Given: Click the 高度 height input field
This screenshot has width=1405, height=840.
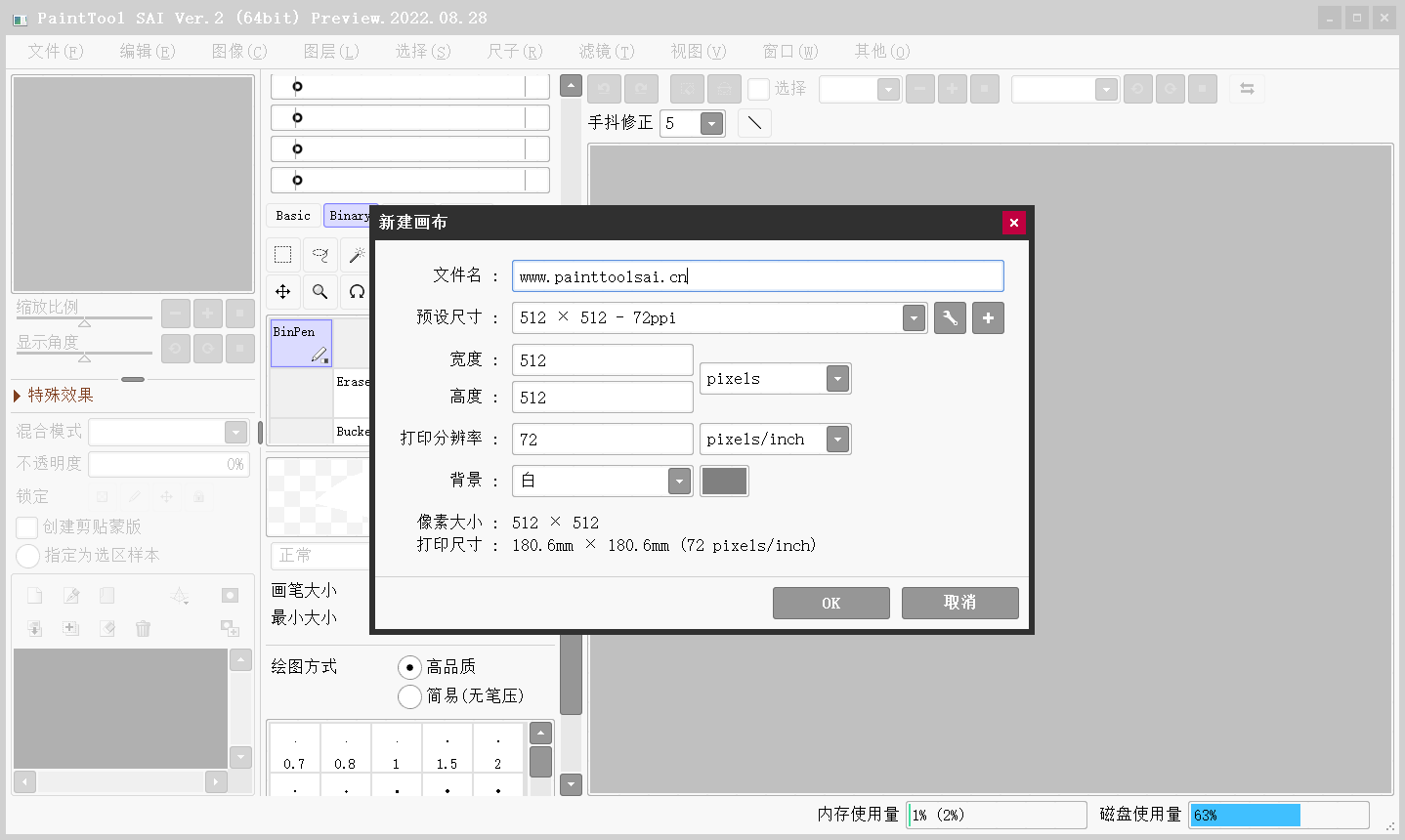Looking at the screenshot, I should [603, 398].
